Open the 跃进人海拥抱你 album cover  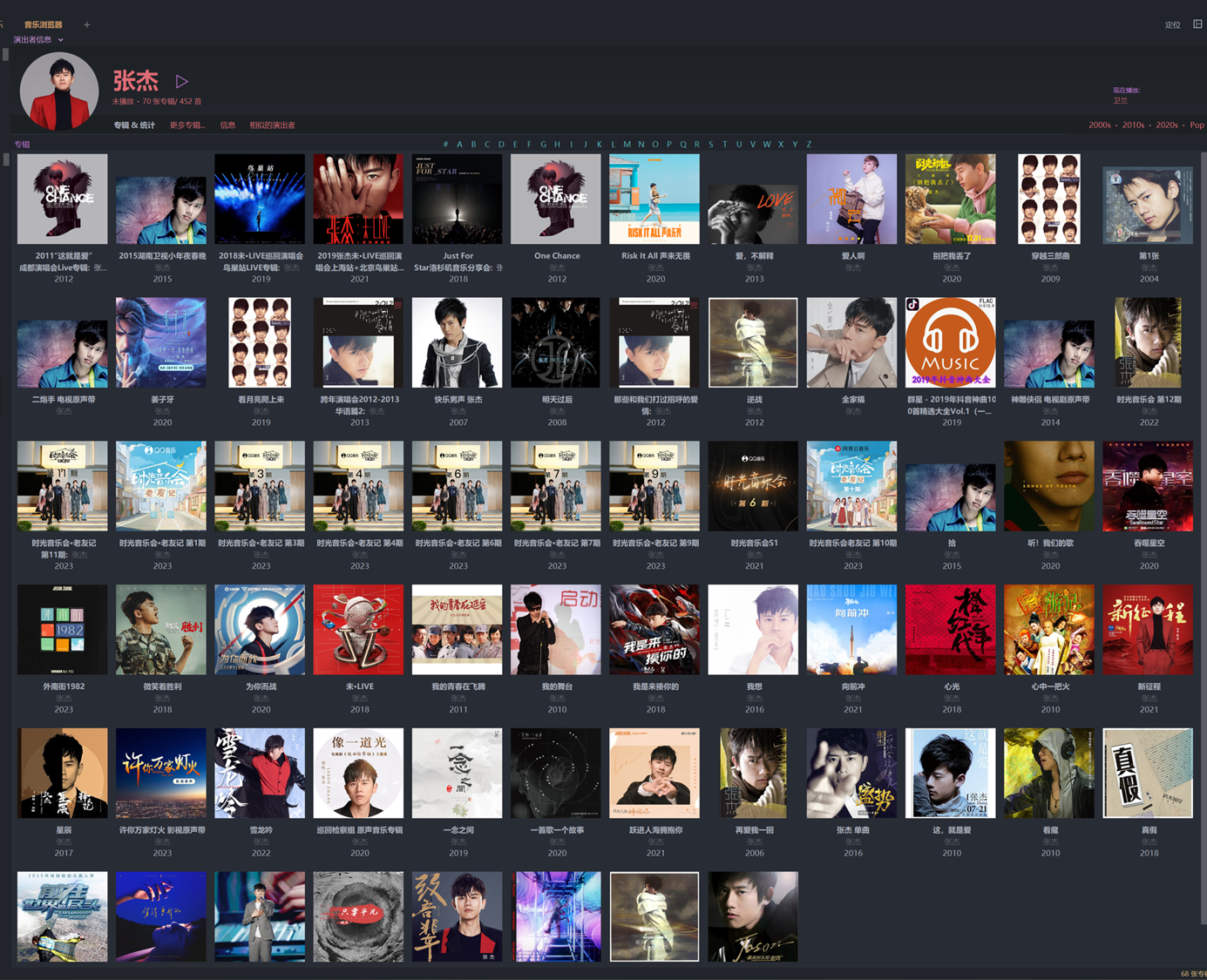coord(654,774)
